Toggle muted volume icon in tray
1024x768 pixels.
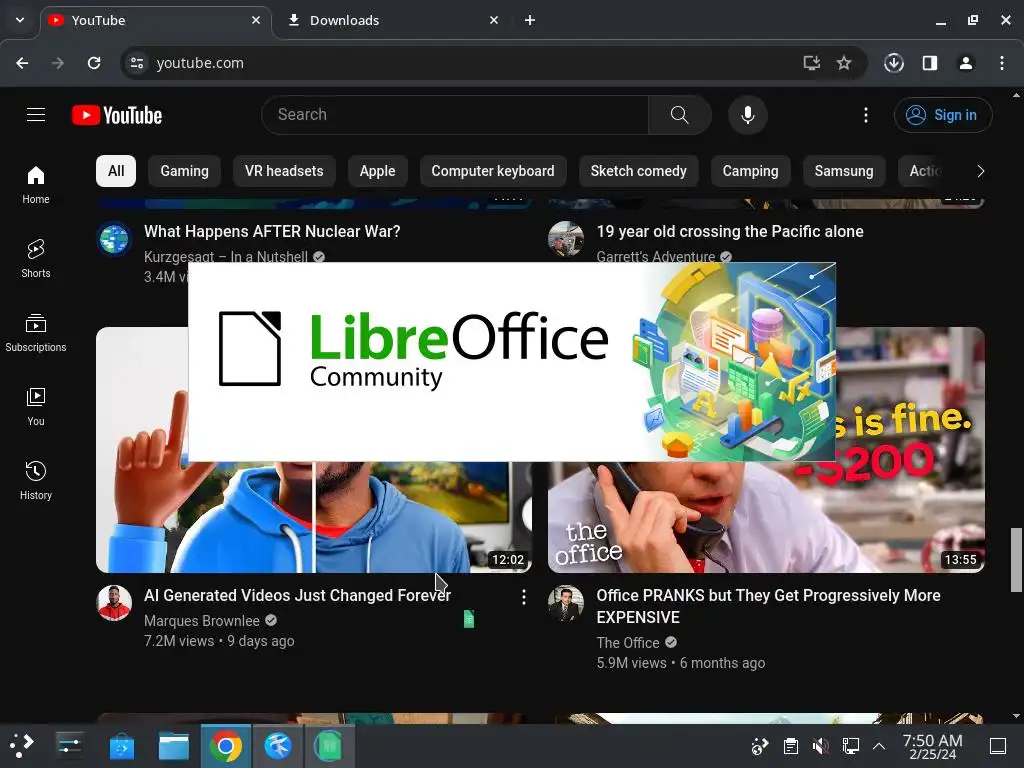pyautogui.click(x=820, y=746)
